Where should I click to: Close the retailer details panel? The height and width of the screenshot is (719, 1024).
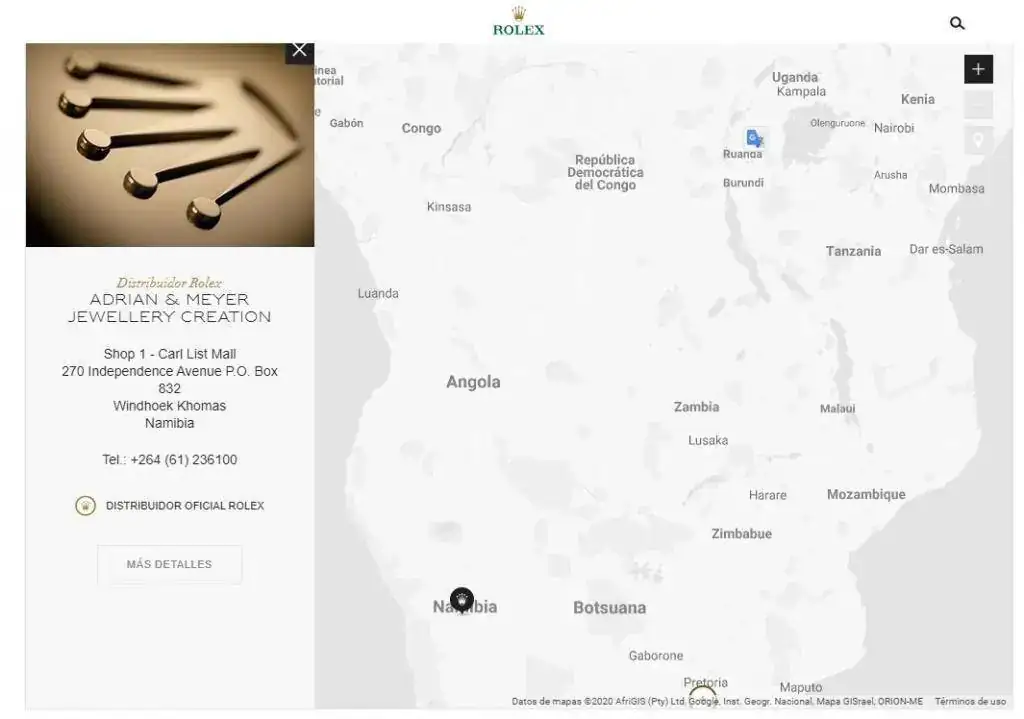point(300,51)
